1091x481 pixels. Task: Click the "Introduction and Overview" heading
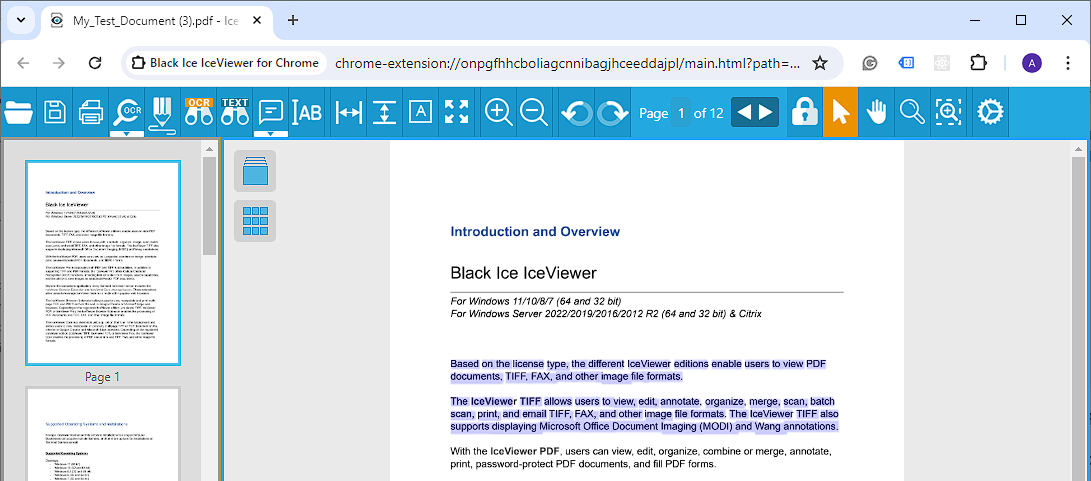tap(535, 232)
